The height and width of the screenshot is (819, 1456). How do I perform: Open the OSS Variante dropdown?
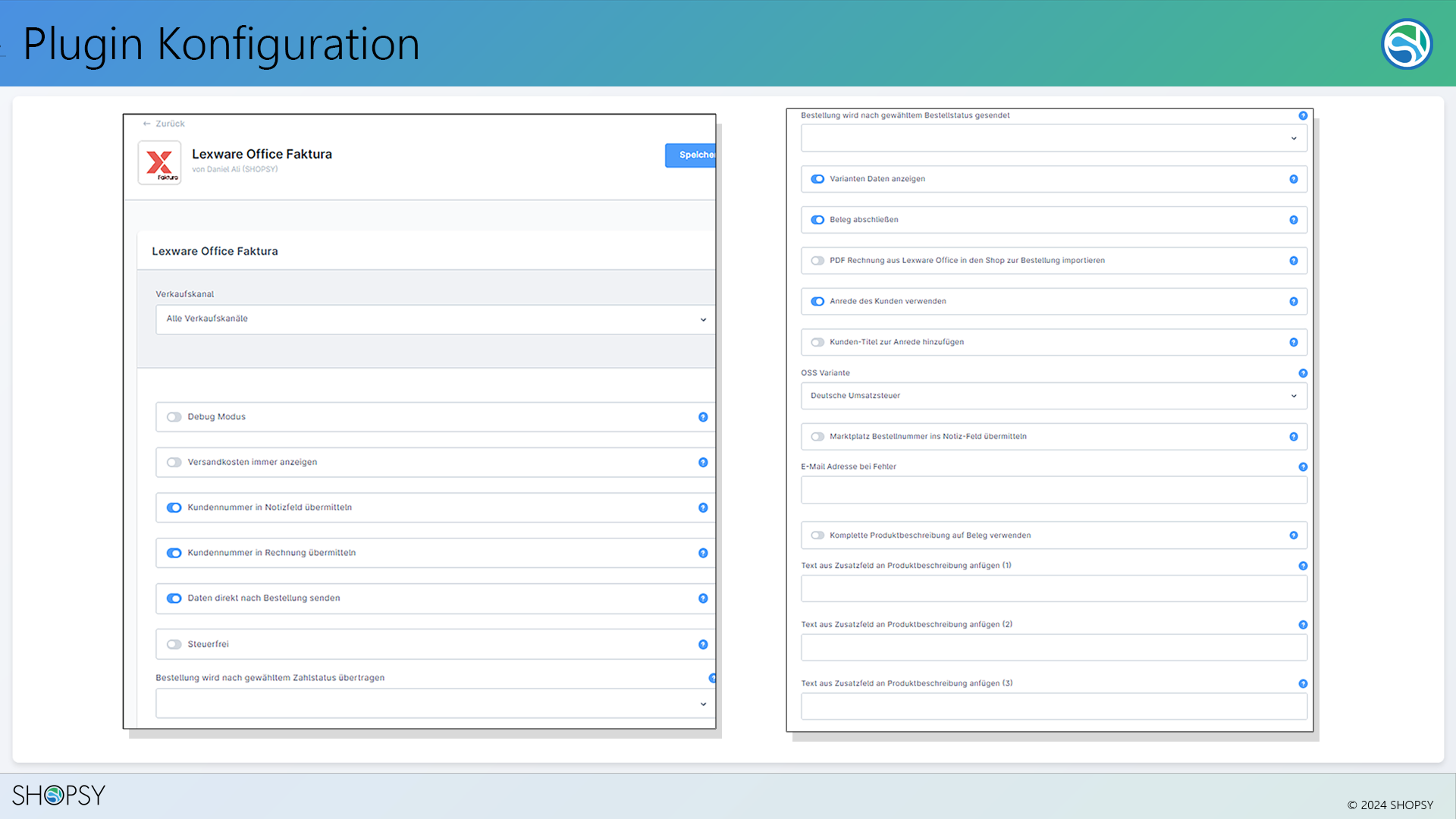1054,396
